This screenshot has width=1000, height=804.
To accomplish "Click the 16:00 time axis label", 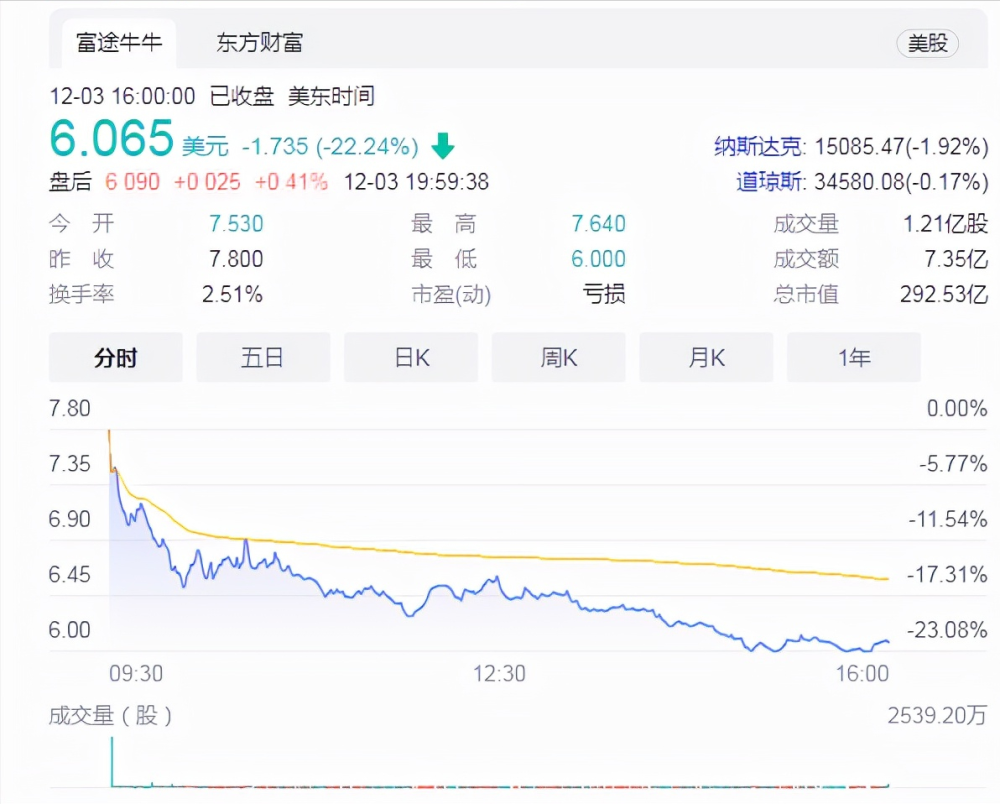I will (x=862, y=673).
